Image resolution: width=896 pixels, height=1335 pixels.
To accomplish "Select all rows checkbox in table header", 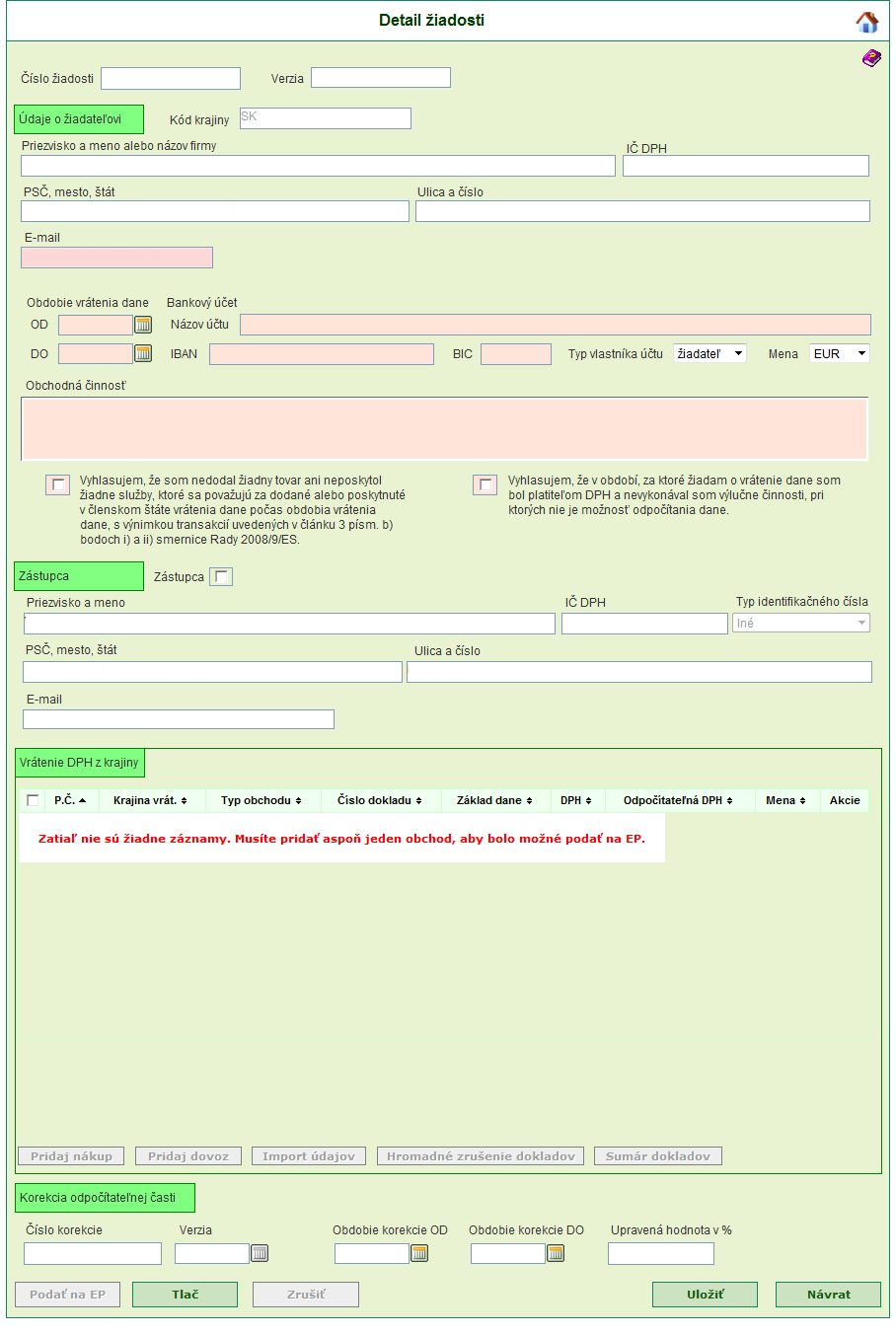I will (33, 800).
